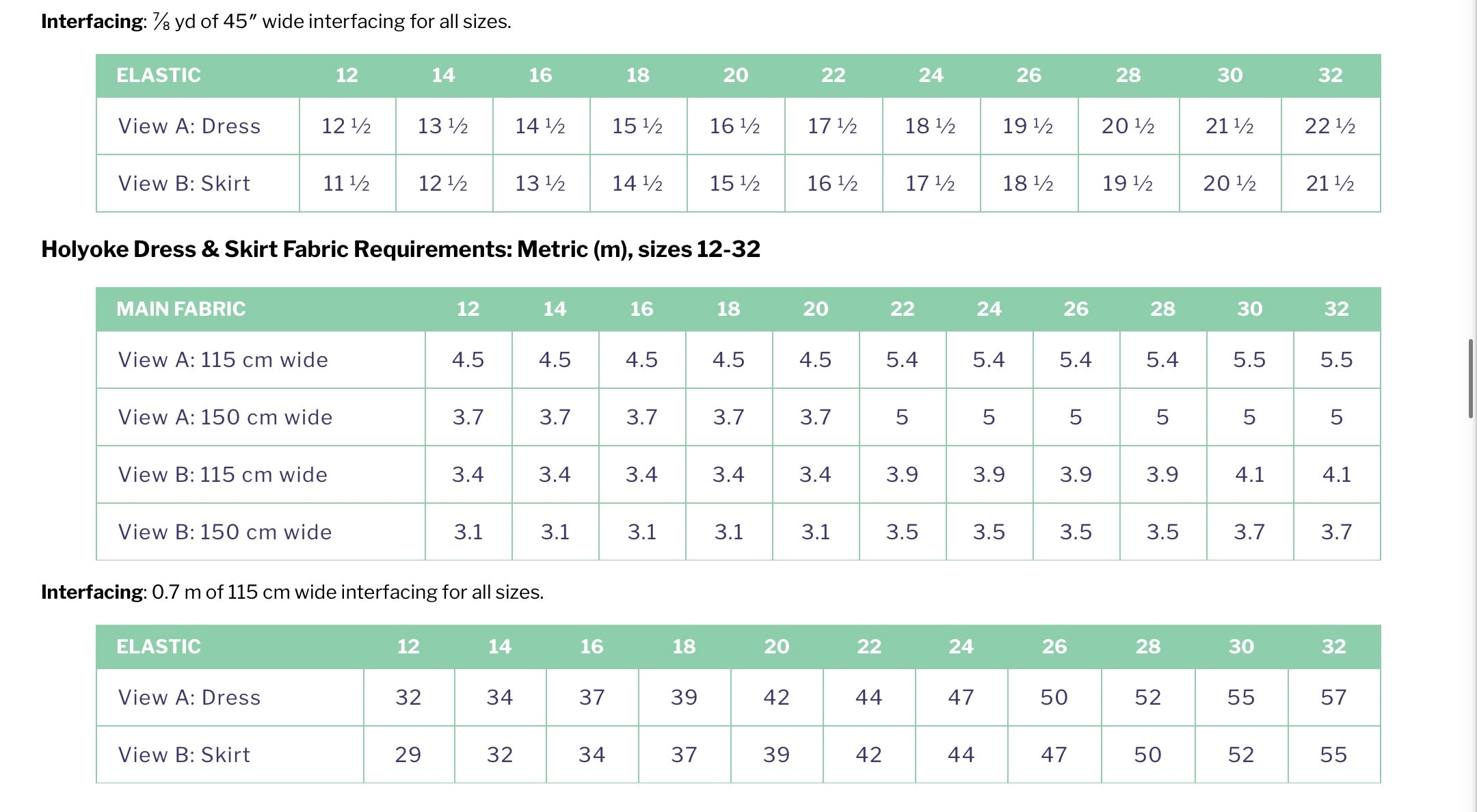Select the 22 ½ cell in the top elastic table
The image size is (1477, 812).
coord(1330,126)
